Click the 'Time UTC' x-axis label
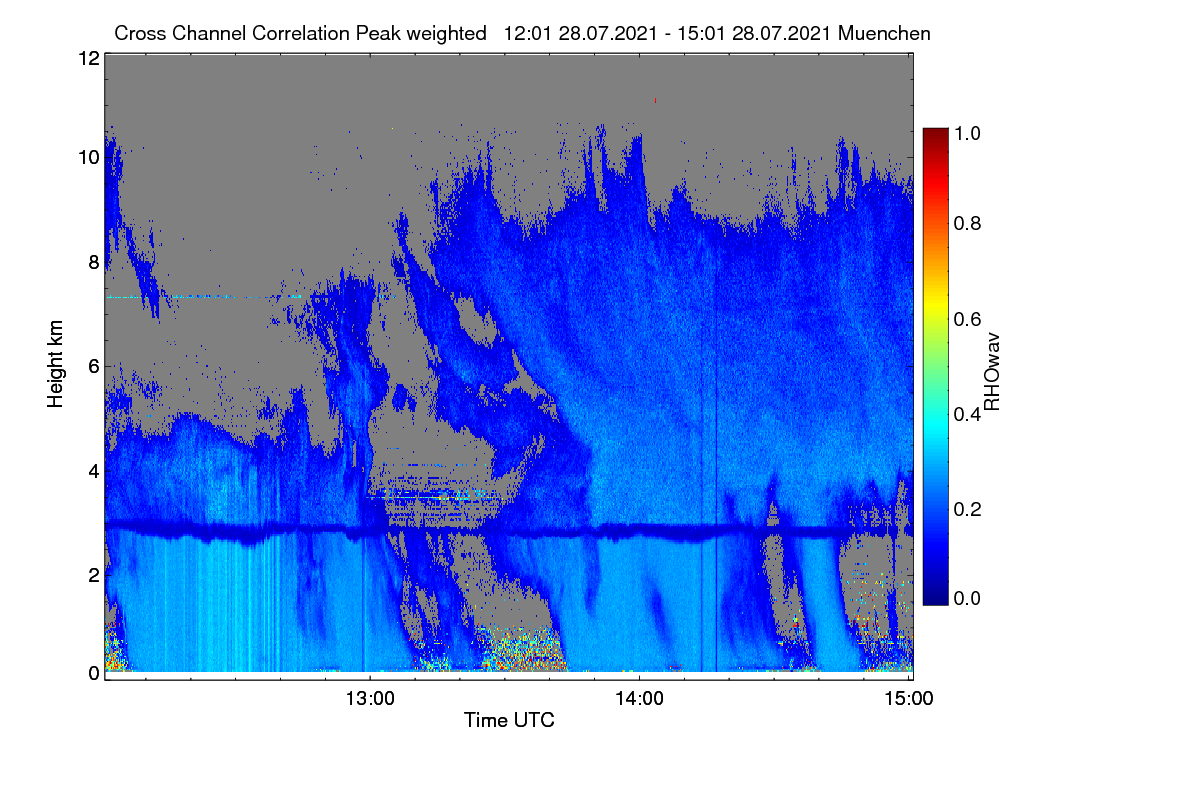The width and height of the screenshot is (1200, 800). [509, 720]
